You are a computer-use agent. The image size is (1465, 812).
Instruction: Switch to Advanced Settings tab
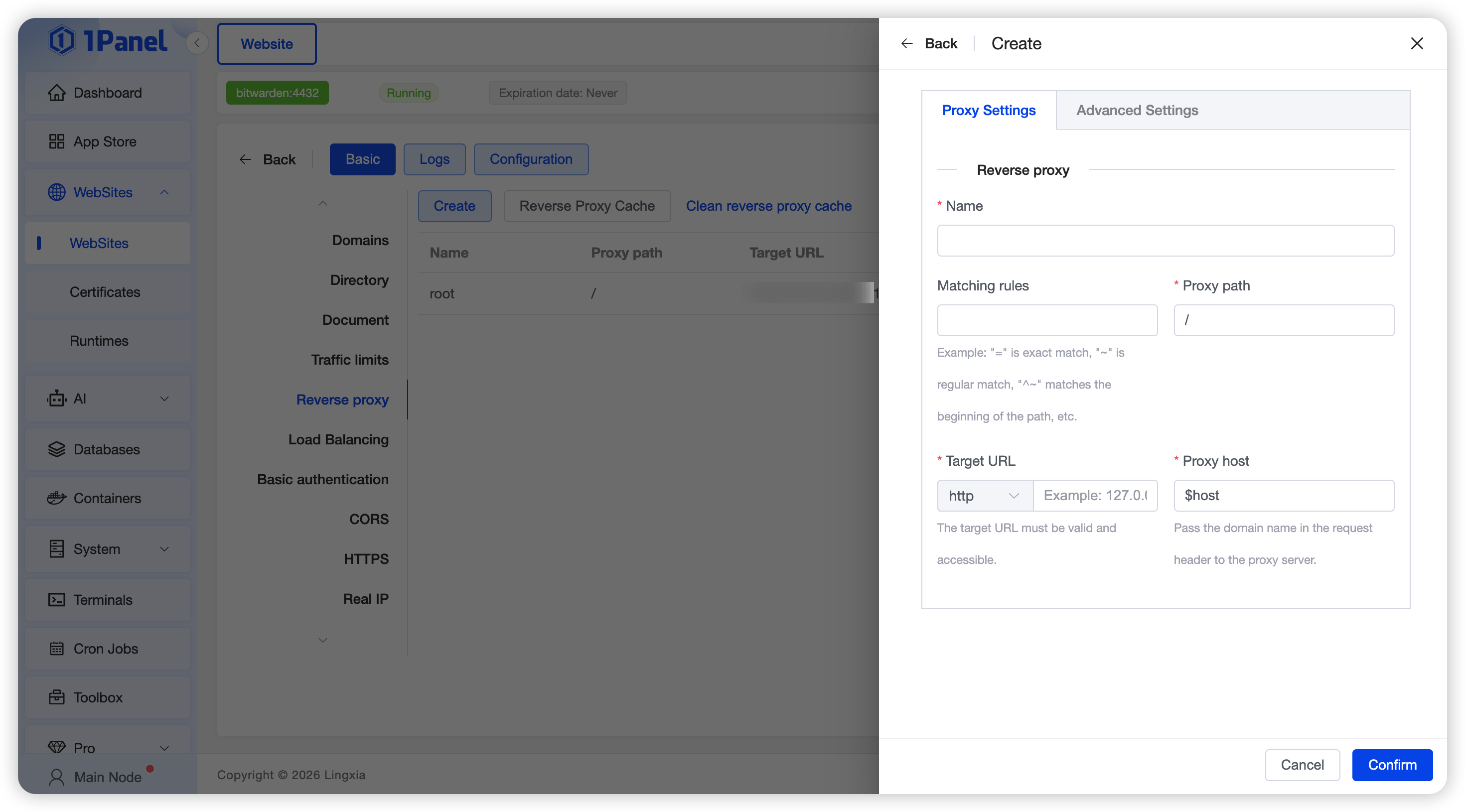click(x=1137, y=110)
